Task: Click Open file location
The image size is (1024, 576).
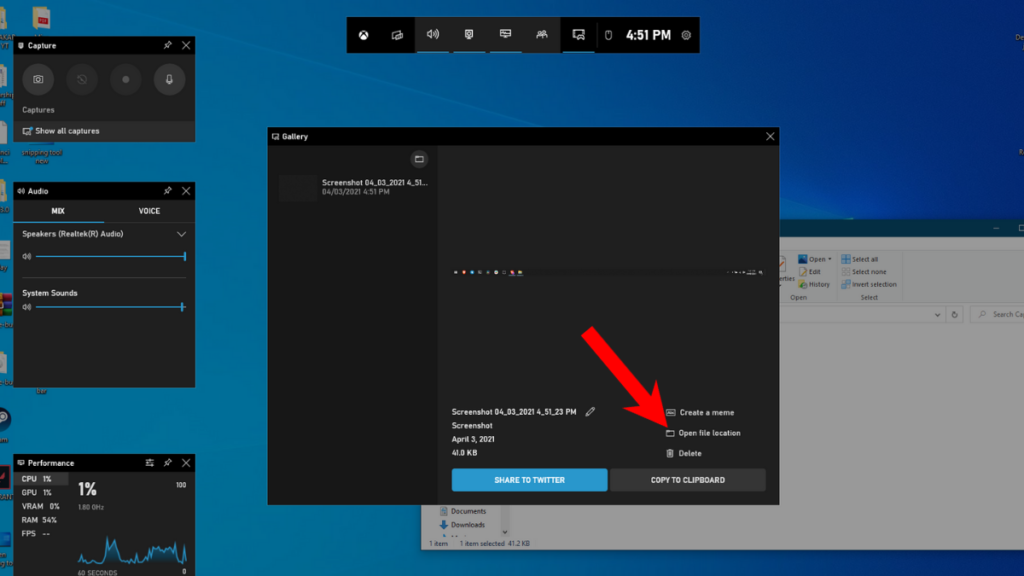Action: coord(703,433)
